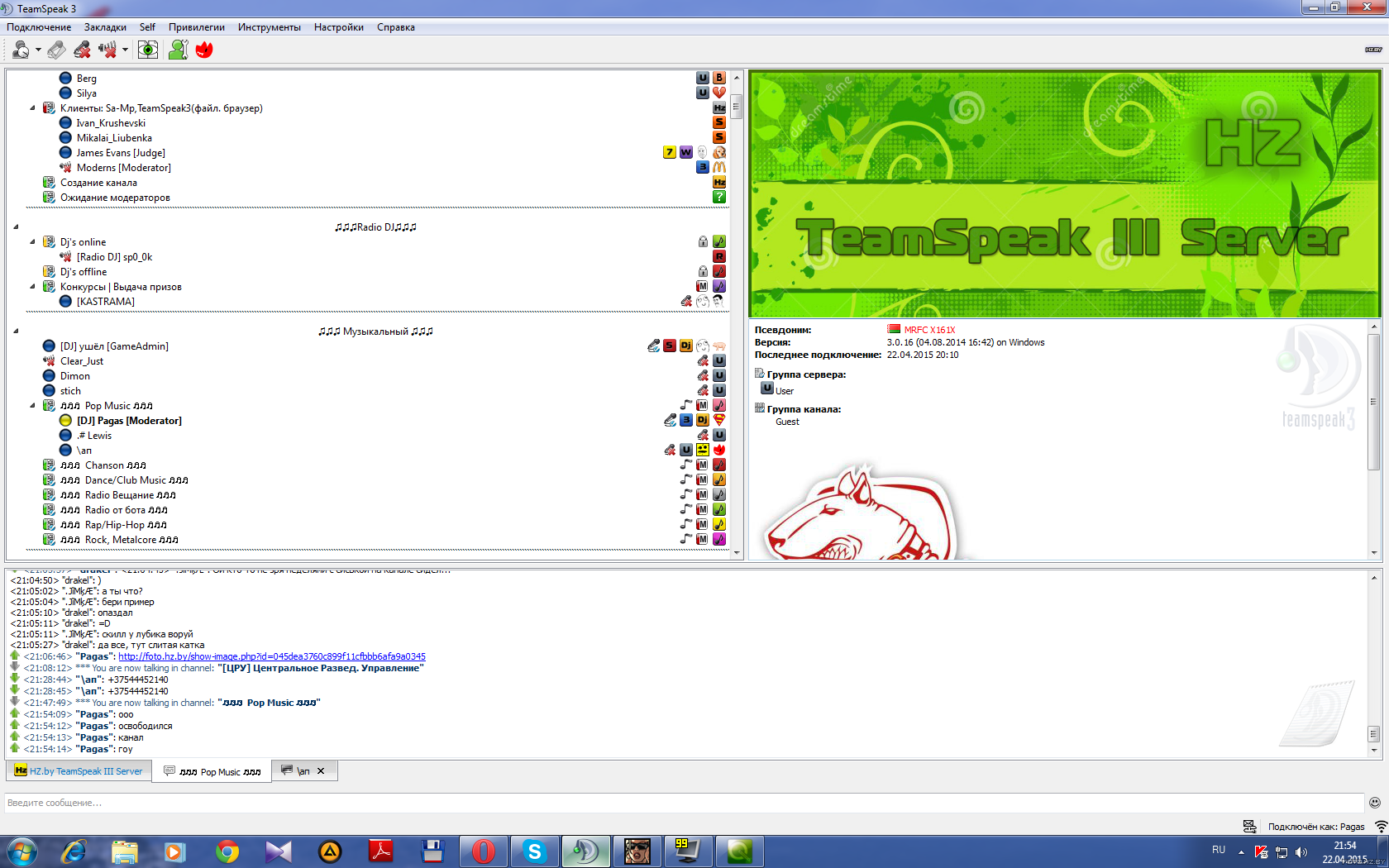This screenshot has height=868, width=1389.
Task: Switch to the Pop Music chat tab
Action: [212, 771]
